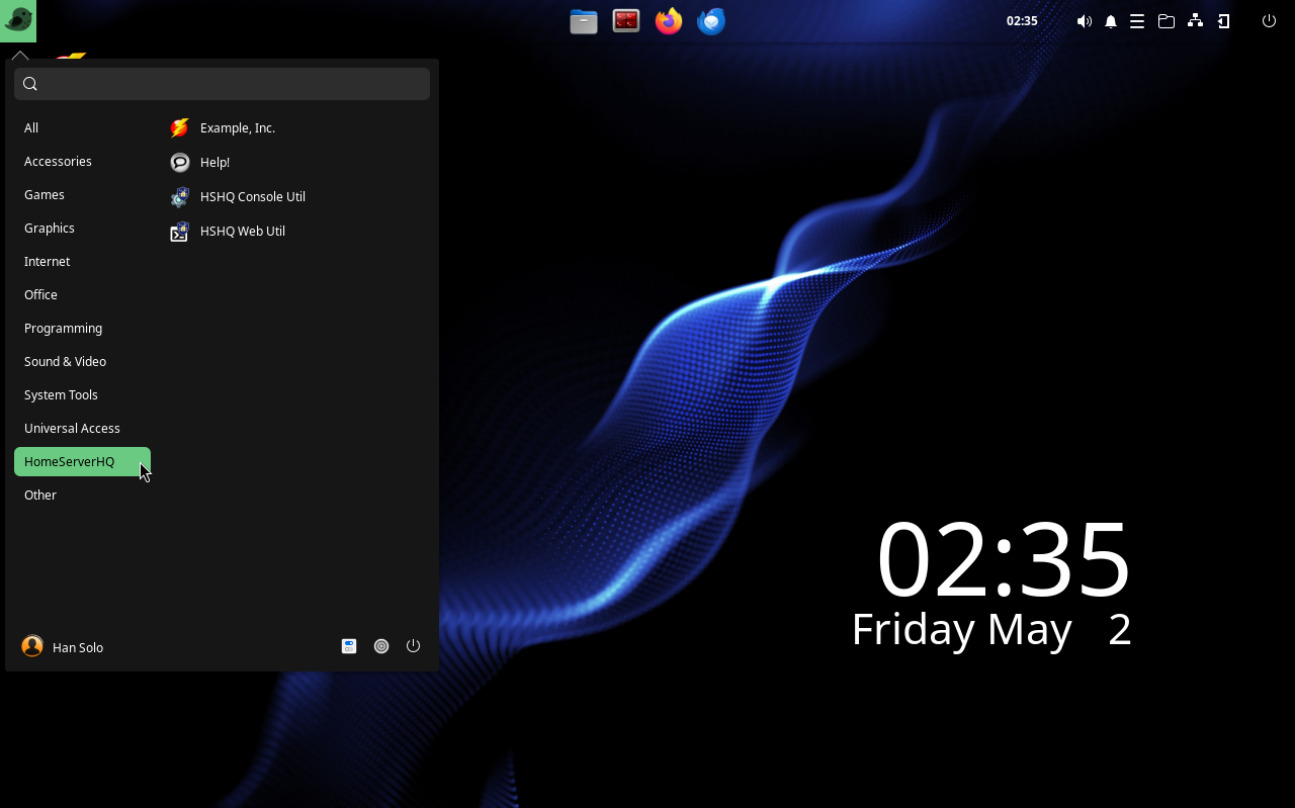This screenshot has width=1295, height=808.
Task: Select the System Tools category
Action: click(61, 395)
